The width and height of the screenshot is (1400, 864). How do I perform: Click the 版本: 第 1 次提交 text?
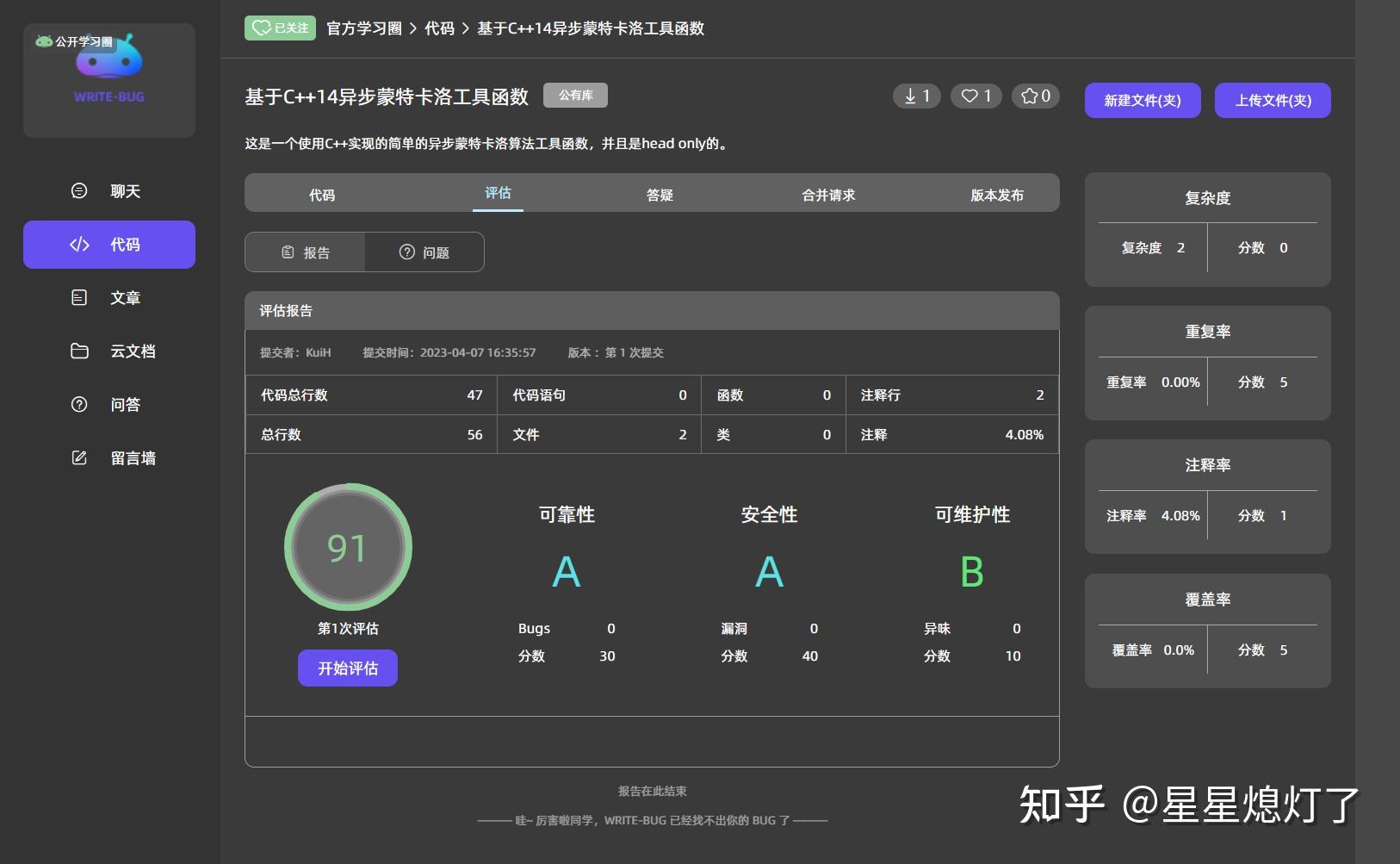tap(616, 352)
